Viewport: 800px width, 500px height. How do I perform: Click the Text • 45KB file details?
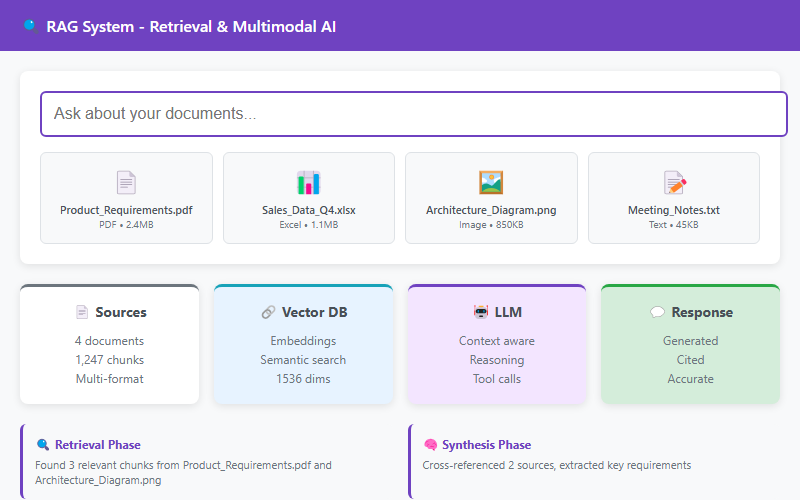pyautogui.click(x=673, y=225)
